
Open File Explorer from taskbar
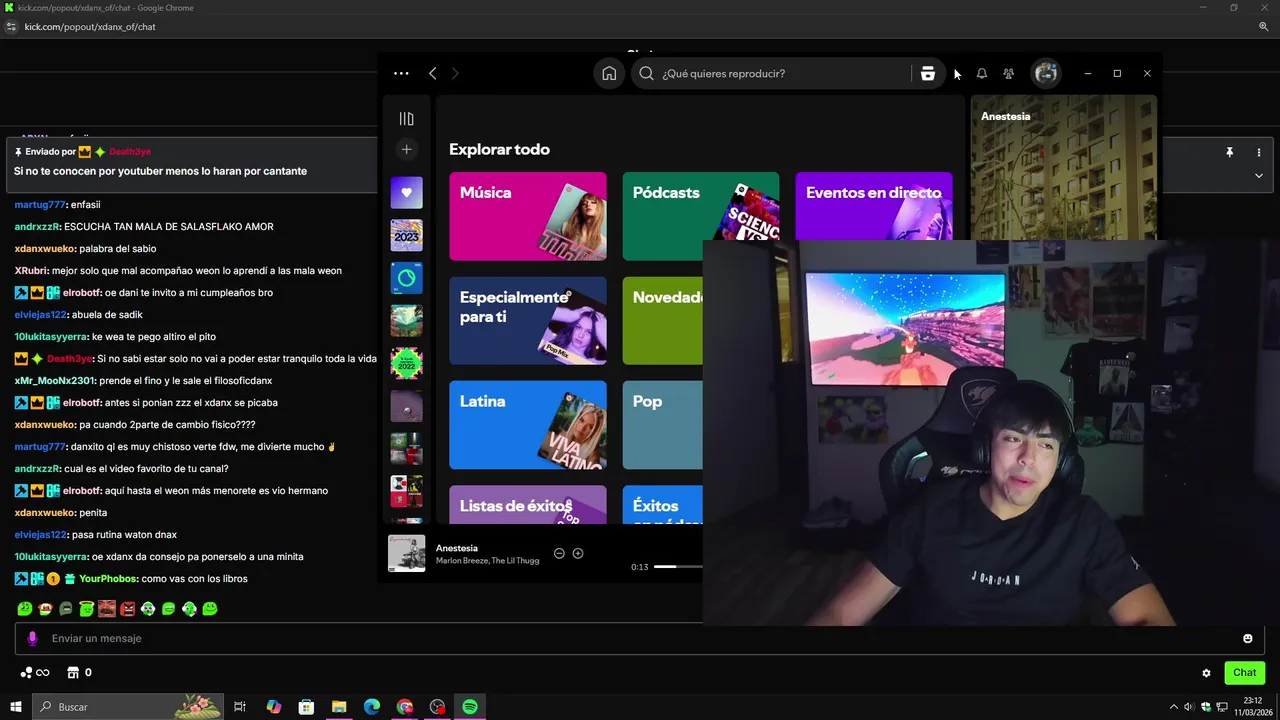tap(339, 707)
